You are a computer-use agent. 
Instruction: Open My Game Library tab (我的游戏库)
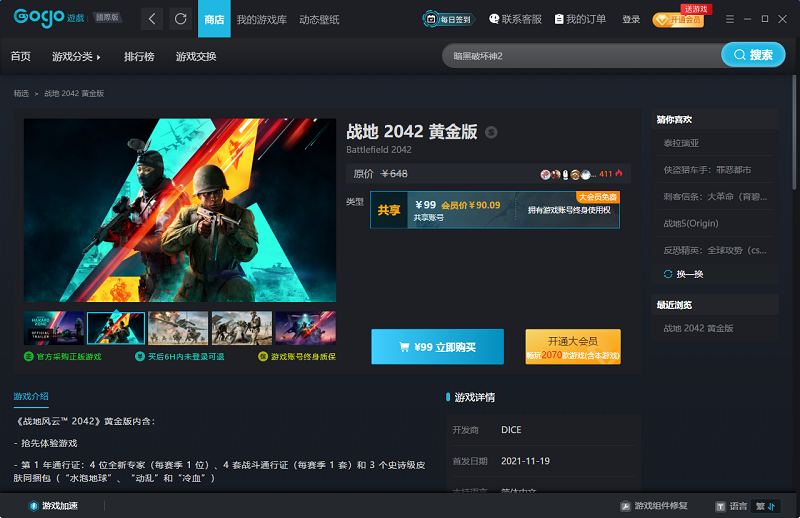tap(262, 19)
